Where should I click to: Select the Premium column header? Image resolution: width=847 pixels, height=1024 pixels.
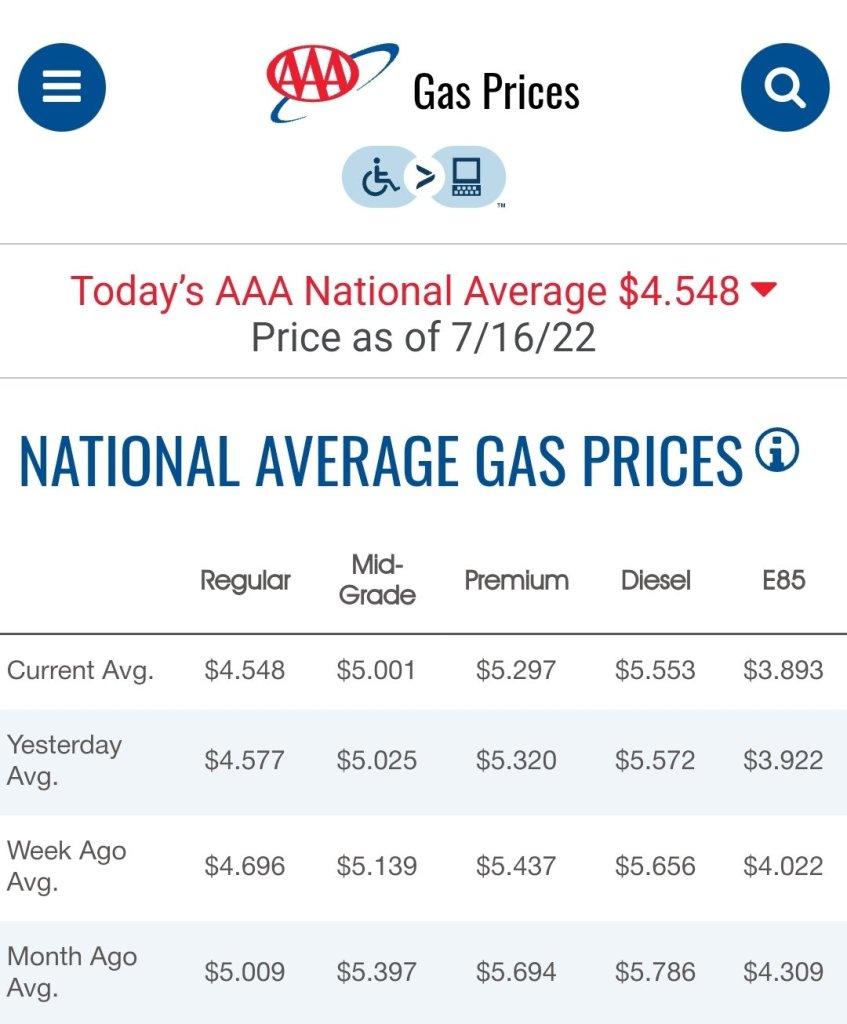point(516,580)
